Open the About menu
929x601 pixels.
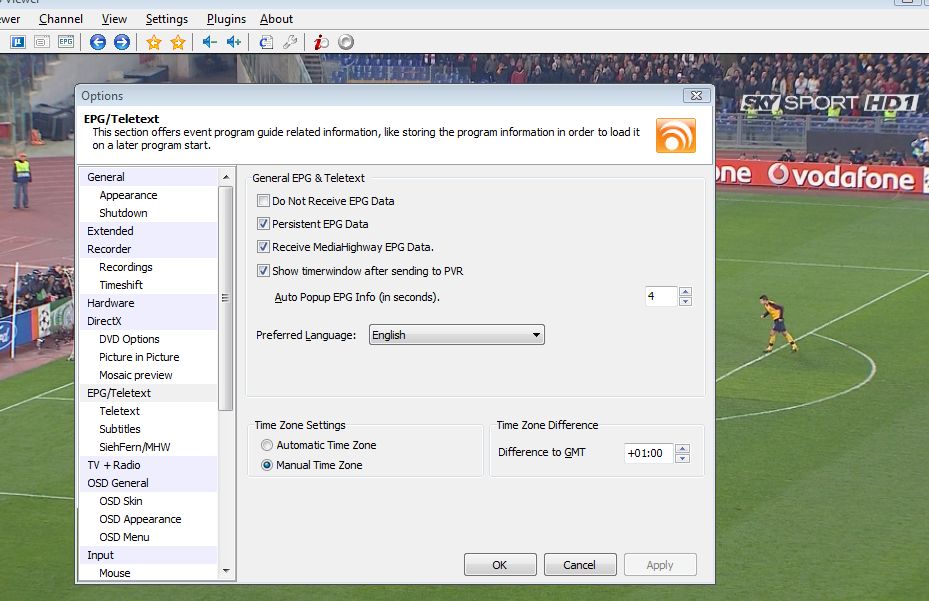coord(277,19)
